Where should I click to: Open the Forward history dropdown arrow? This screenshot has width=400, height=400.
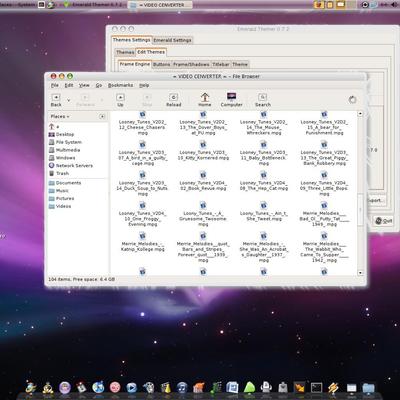(x=102, y=100)
